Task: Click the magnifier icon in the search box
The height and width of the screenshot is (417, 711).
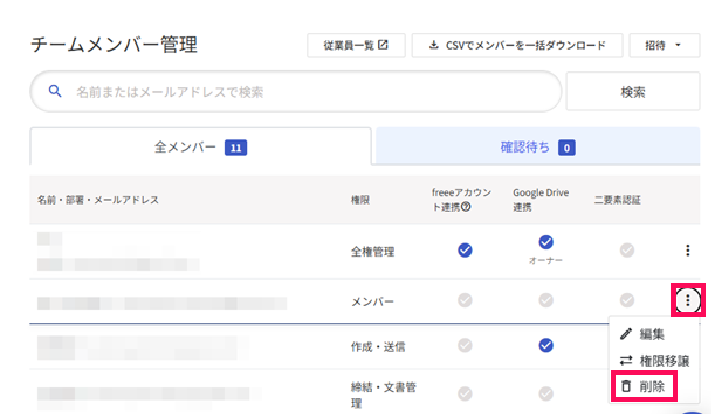Action: point(55,91)
